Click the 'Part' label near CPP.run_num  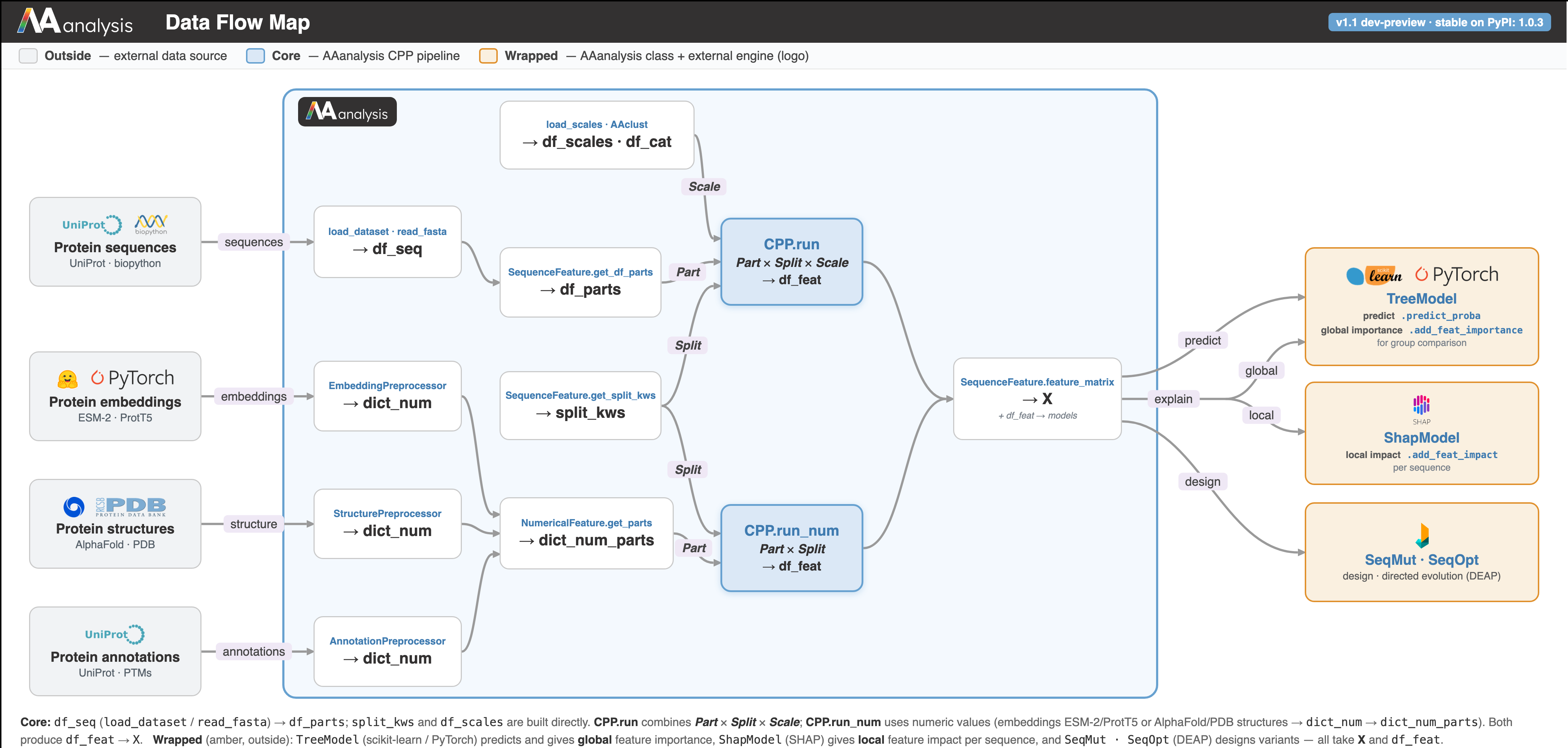(694, 548)
